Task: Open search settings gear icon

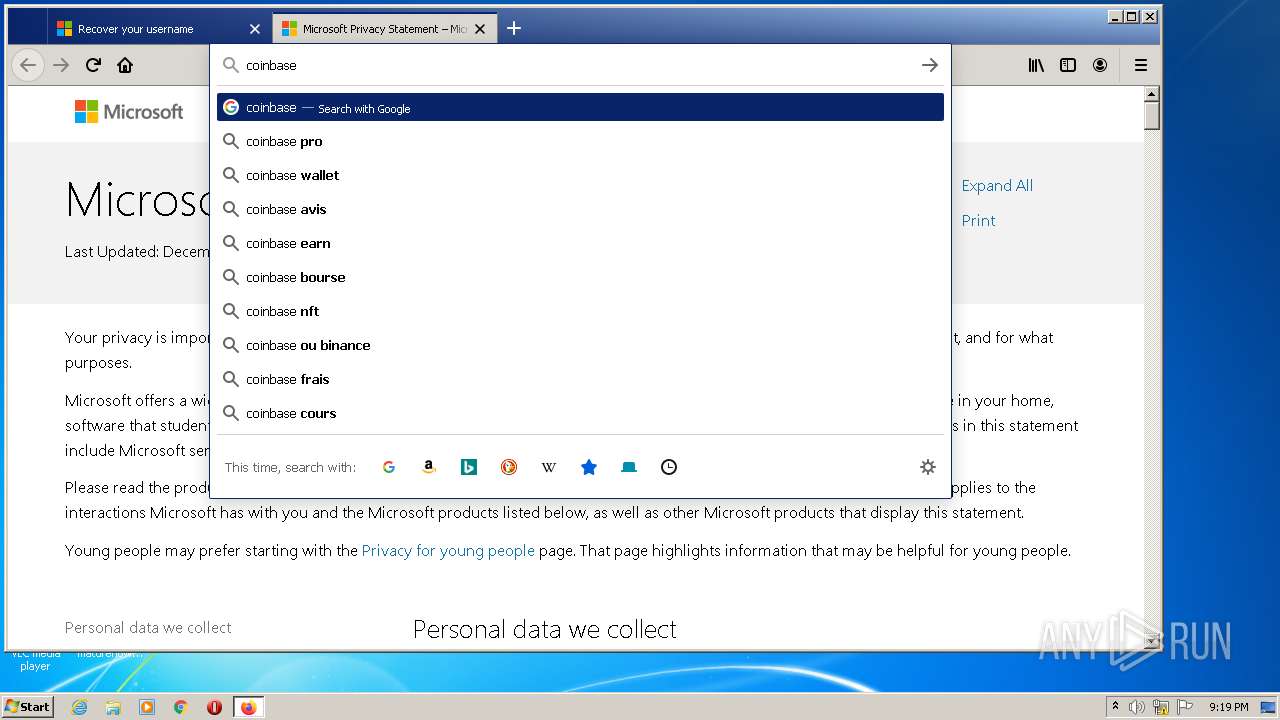Action: pyautogui.click(x=928, y=467)
